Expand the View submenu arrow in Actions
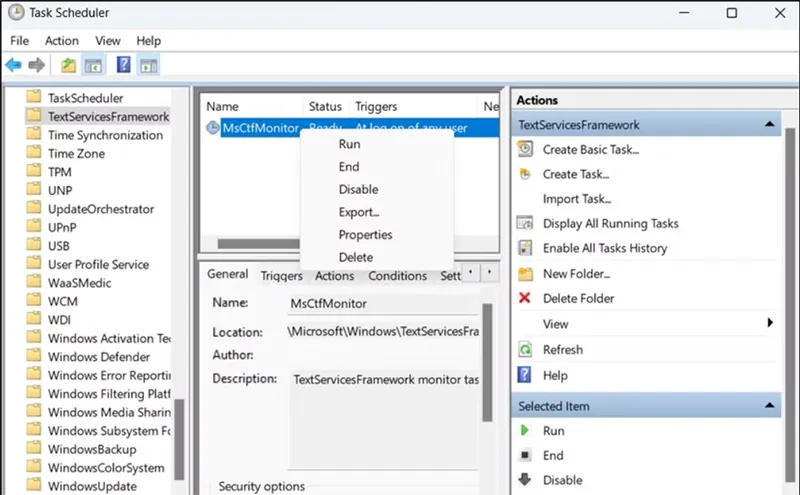This screenshot has height=495, width=800. pyautogui.click(x=770, y=323)
